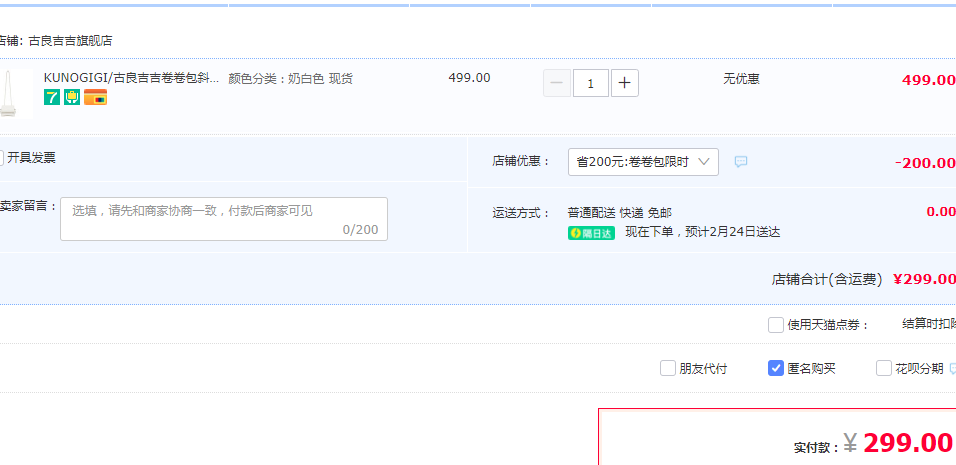Screen dimensions: 956x465
Task: Click the blue bubble icon after 花呗分期
Action: click(x=952, y=369)
